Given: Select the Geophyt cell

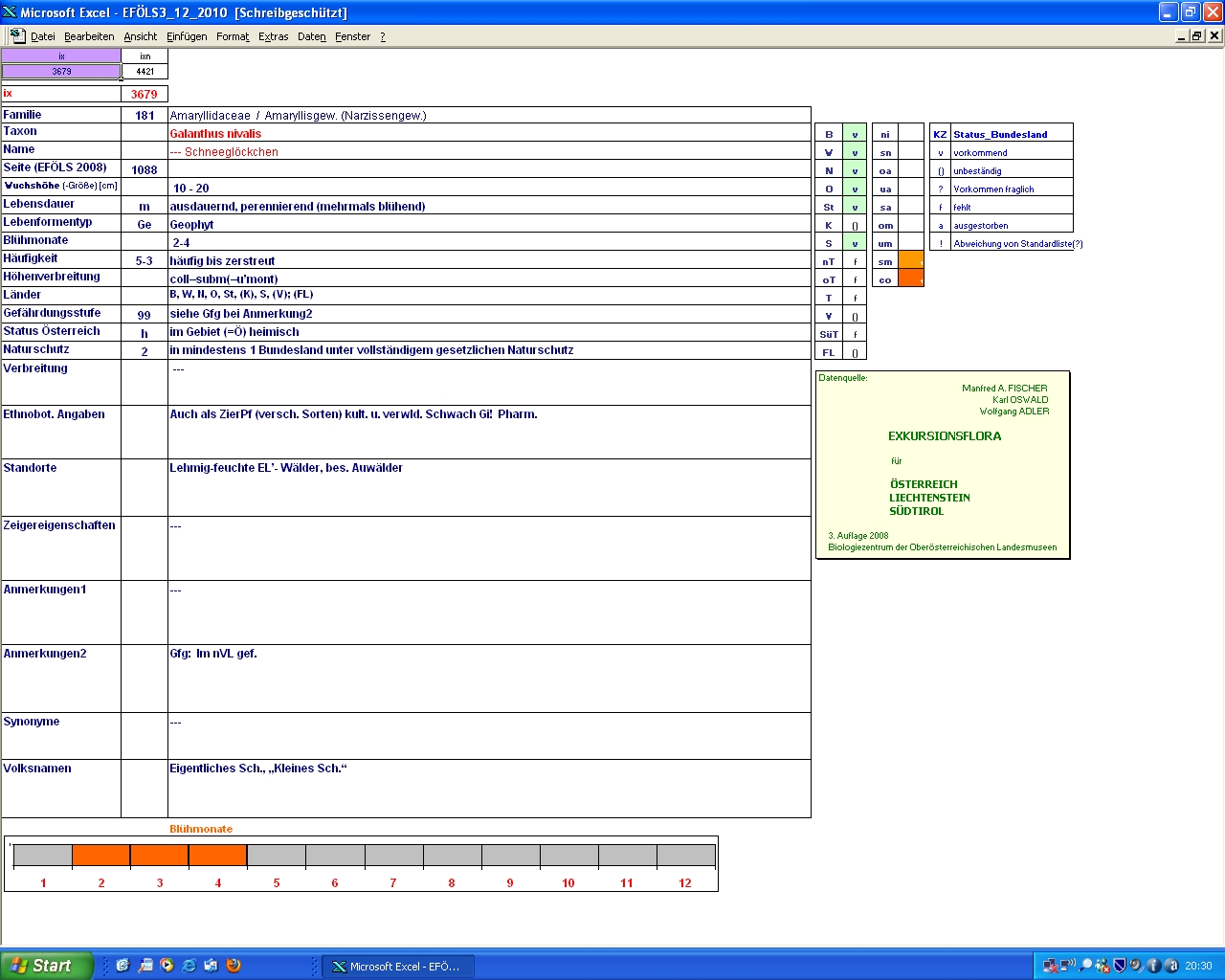Looking at the screenshot, I should (489, 224).
